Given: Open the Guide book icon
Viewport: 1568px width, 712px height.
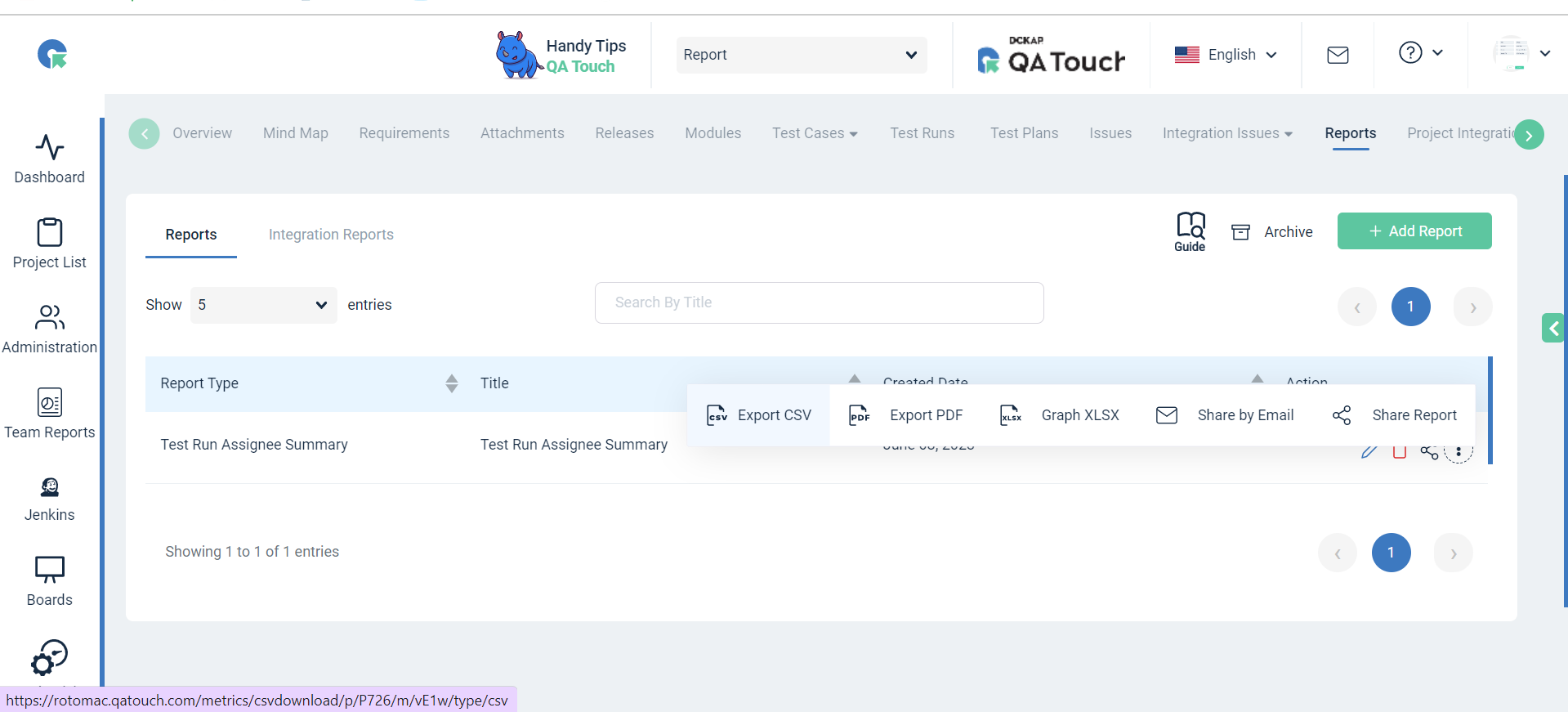Looking at the screenshot, I should (x=1190, y=232).
